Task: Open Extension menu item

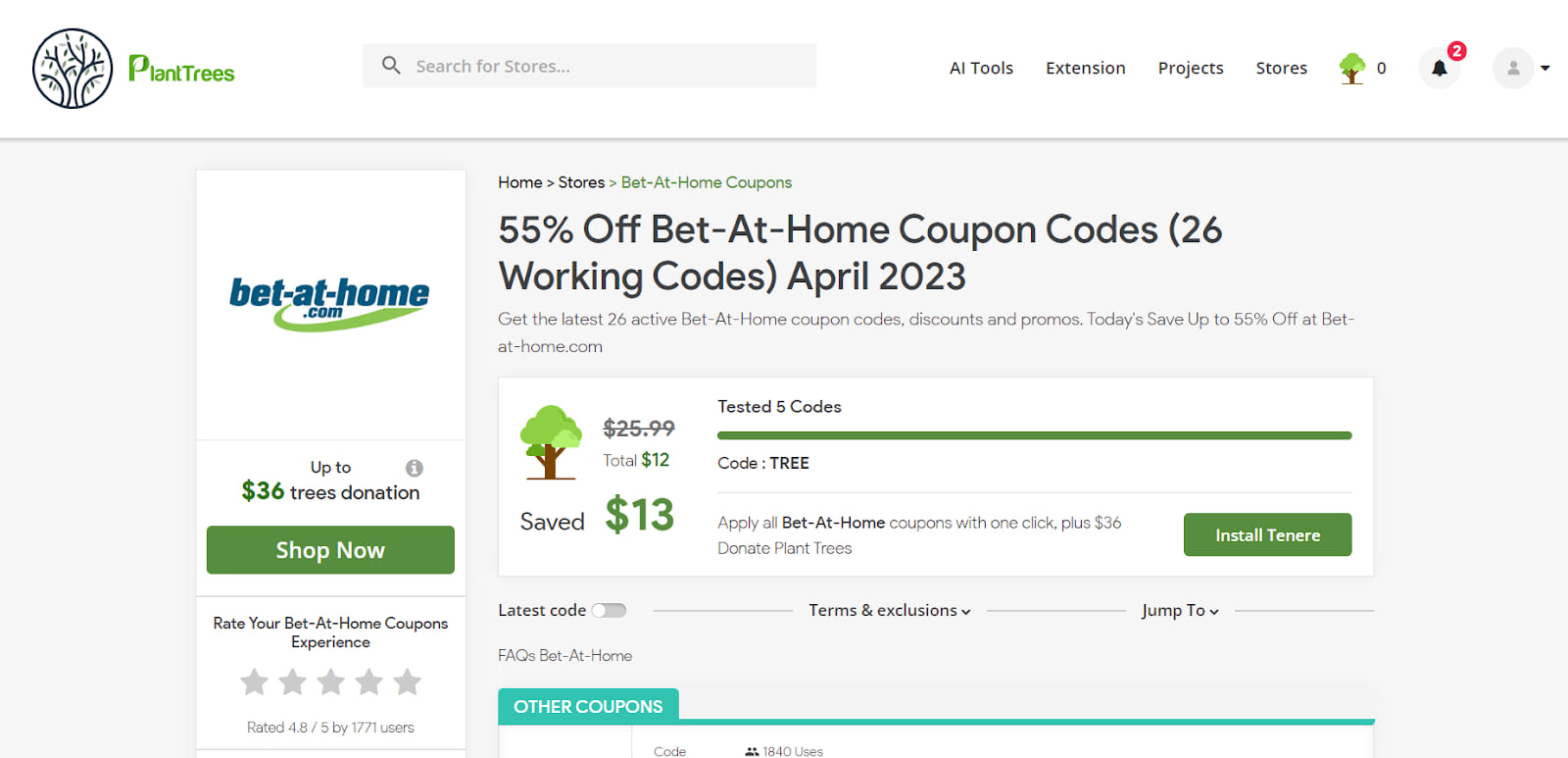Action: click(x=1086, y=68)
